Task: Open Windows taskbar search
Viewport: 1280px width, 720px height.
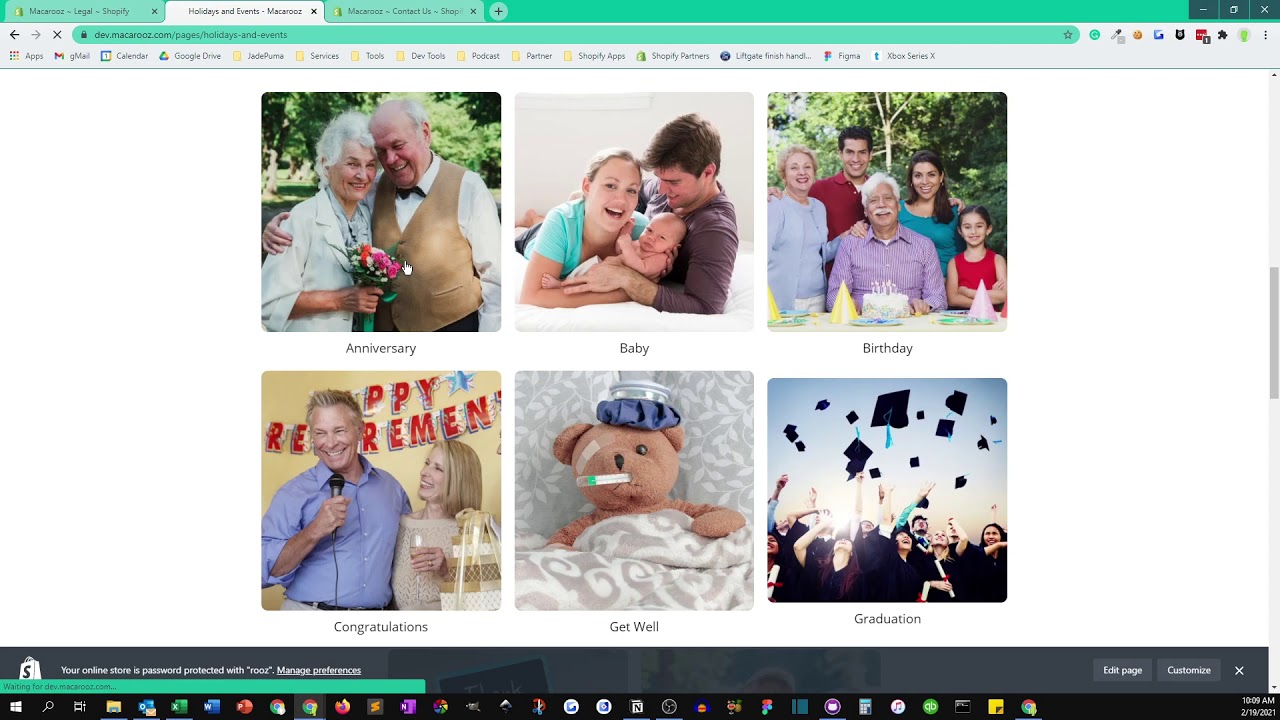Action: pos(48,707)
